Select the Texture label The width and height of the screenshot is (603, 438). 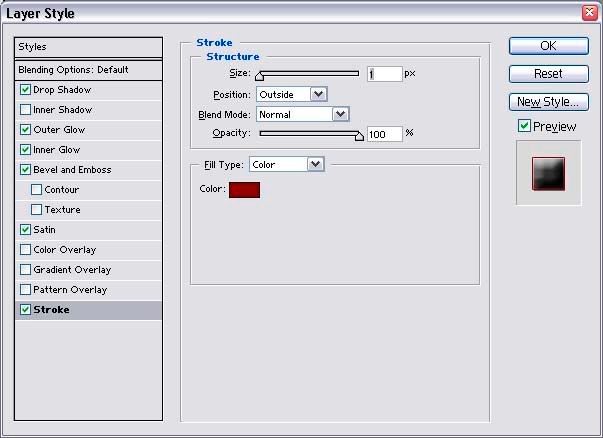62,210
